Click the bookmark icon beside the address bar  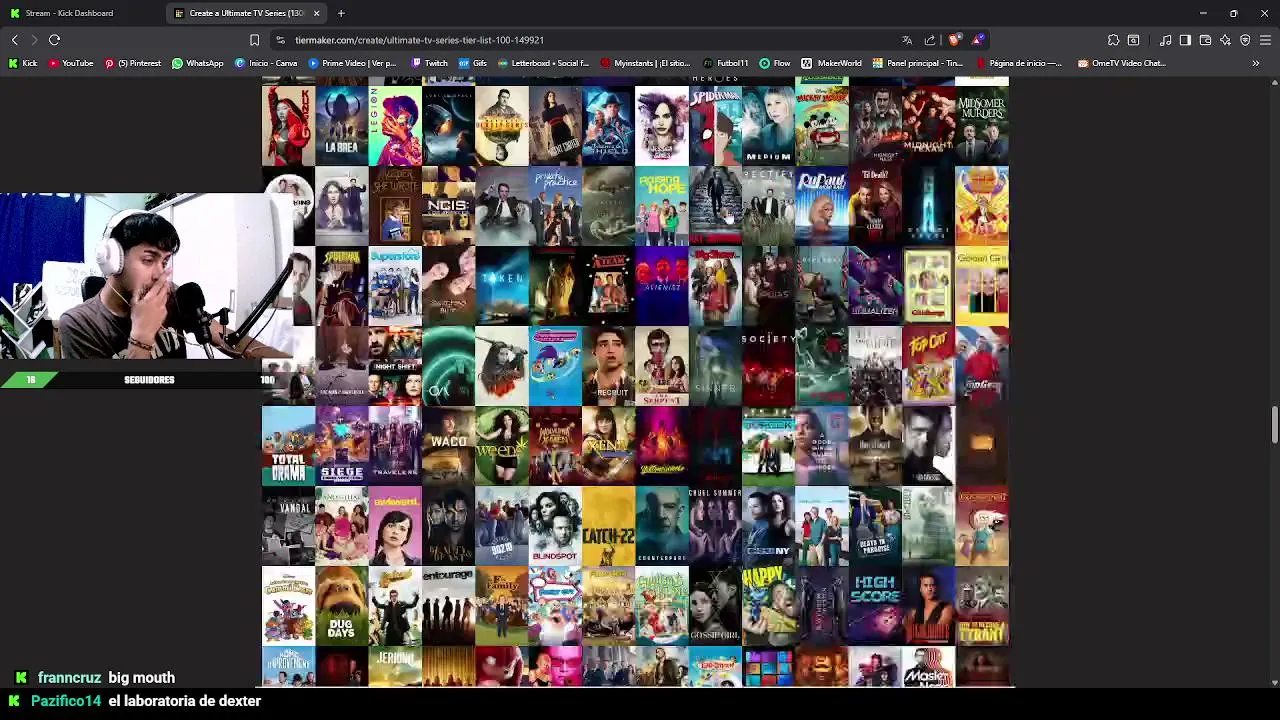pos(254,40)
